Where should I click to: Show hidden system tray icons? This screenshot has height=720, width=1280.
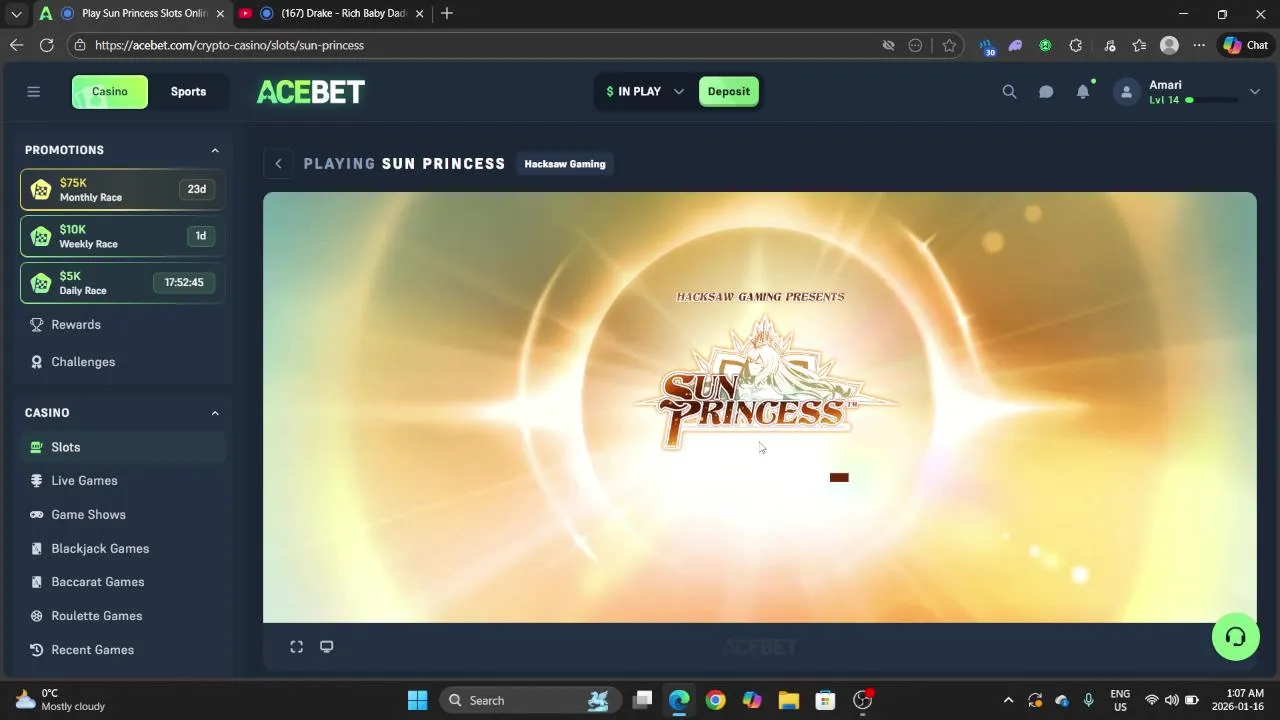[x=1008, y=700]
